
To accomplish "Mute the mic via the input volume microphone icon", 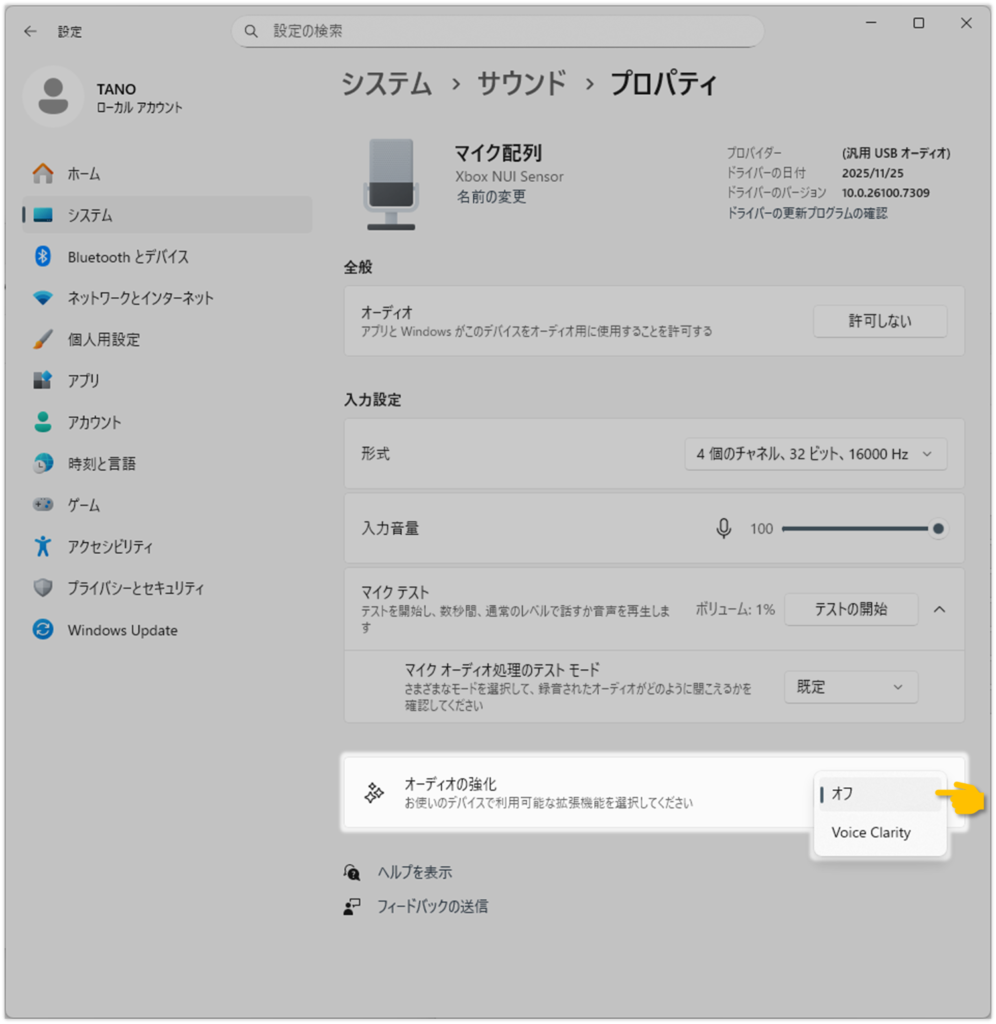I will pos(724,528).
